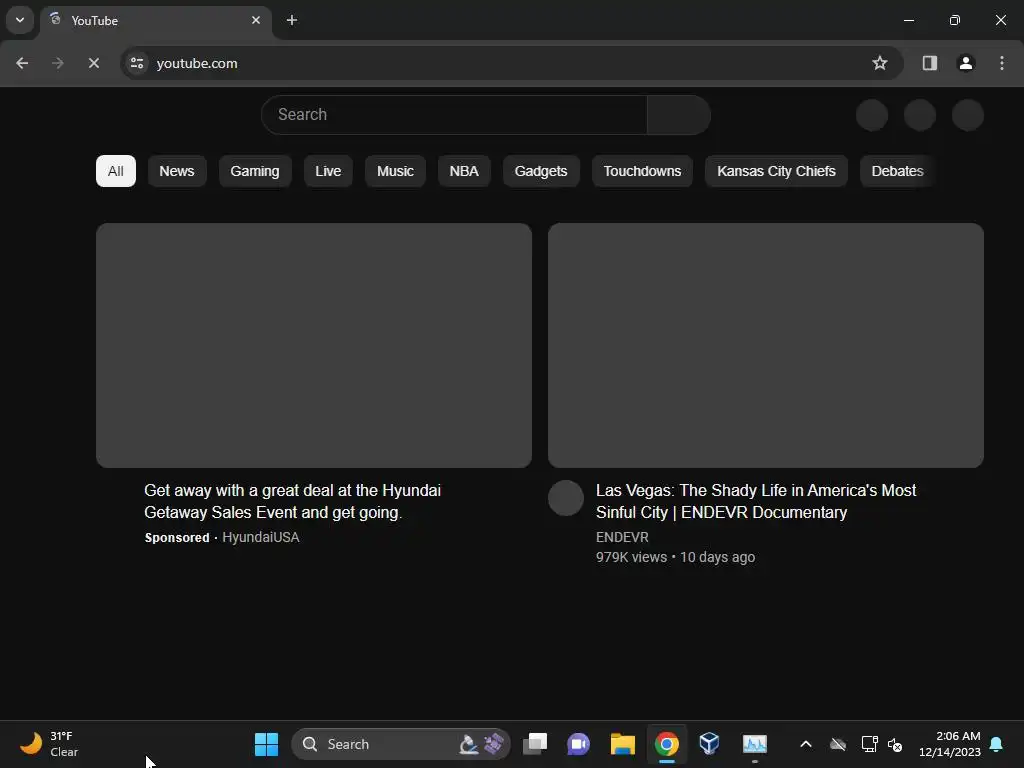
Task: Open the weather widget showing 31°F
Action: (50, 744)
